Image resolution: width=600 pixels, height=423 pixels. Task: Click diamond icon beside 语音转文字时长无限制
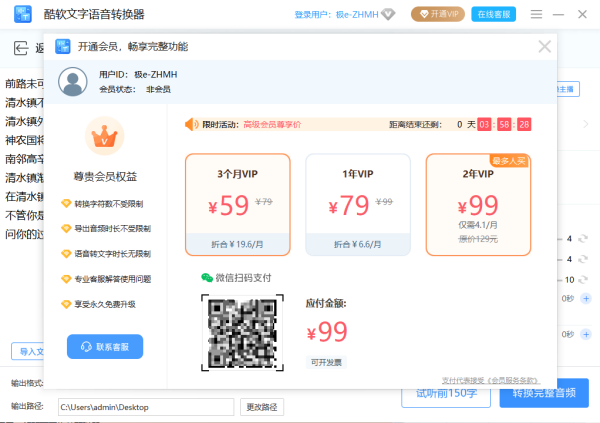pos(66,254)
